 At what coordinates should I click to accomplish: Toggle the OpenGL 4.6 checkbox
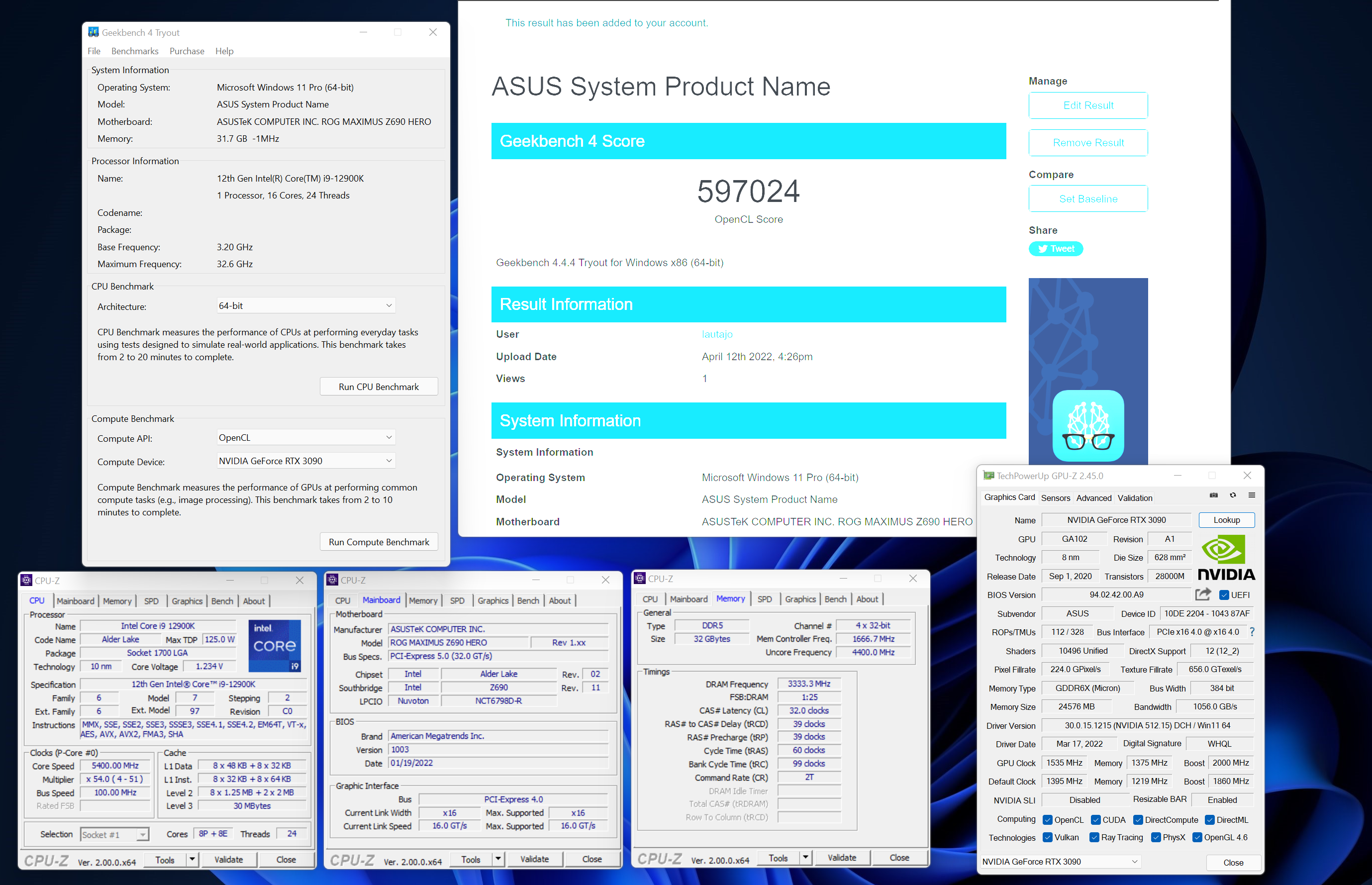1197,837
